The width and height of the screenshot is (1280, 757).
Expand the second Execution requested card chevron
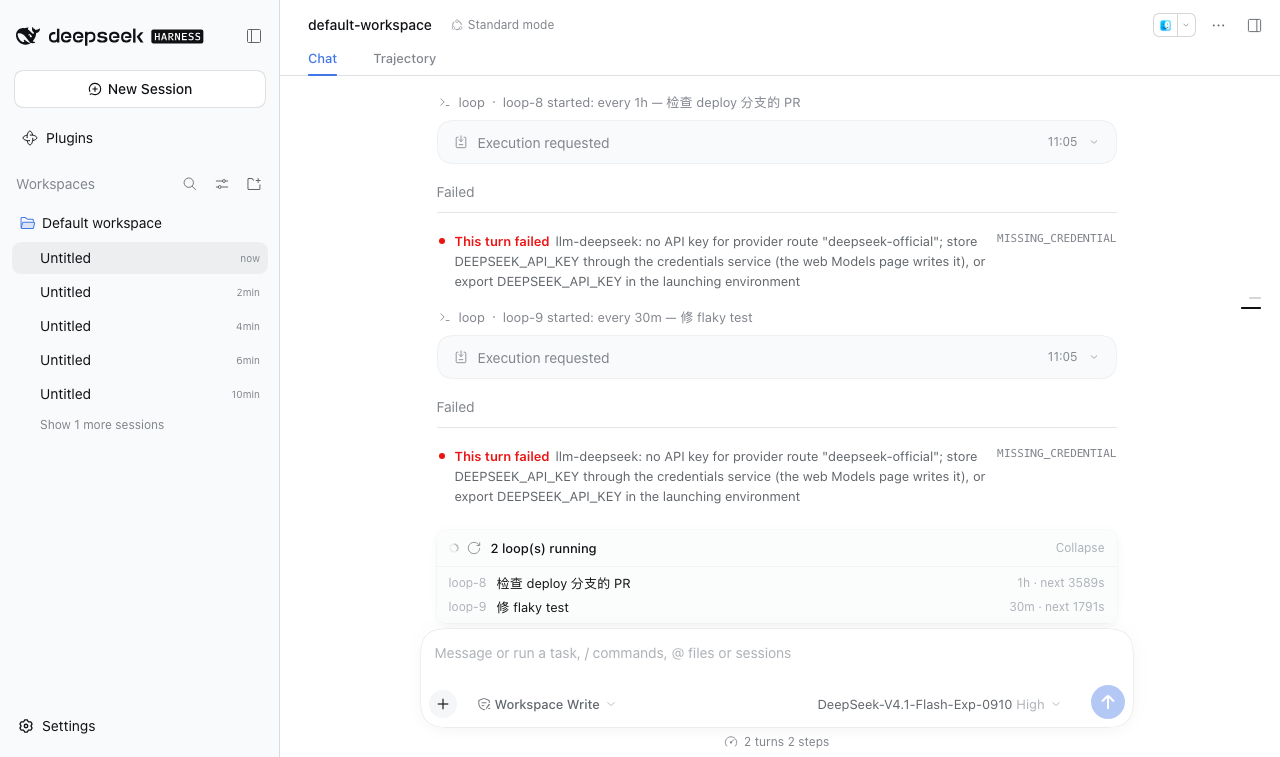(x=1094, y=357)
